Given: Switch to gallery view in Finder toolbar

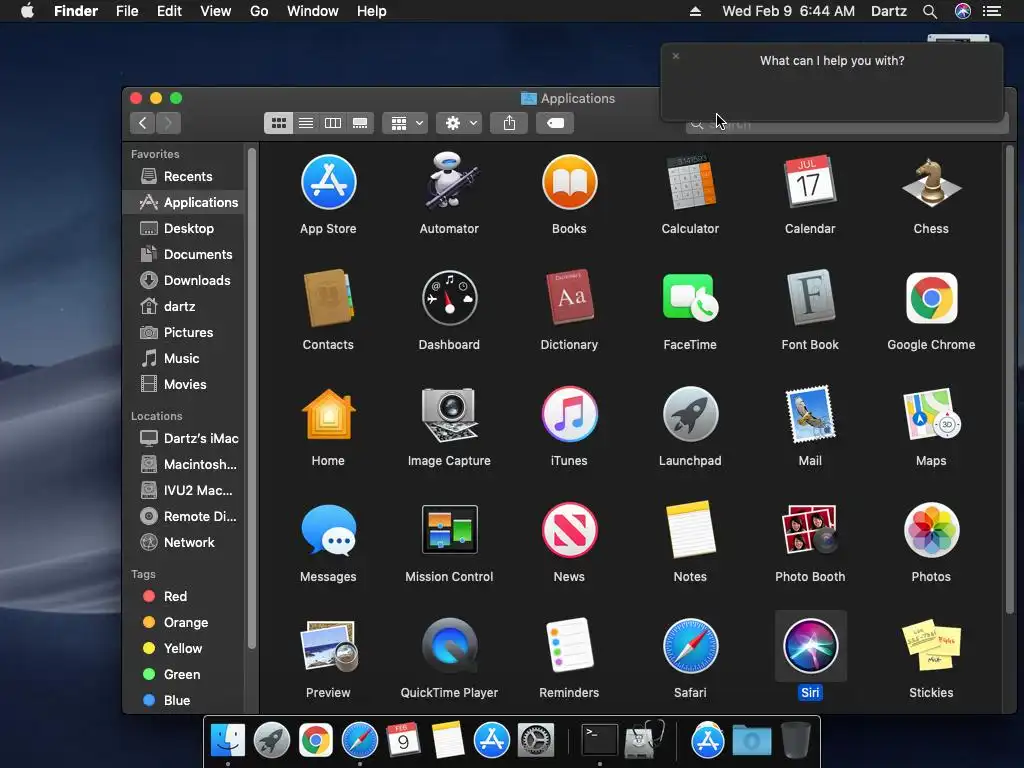Looking at the screenshot, I should pos(360,123).
